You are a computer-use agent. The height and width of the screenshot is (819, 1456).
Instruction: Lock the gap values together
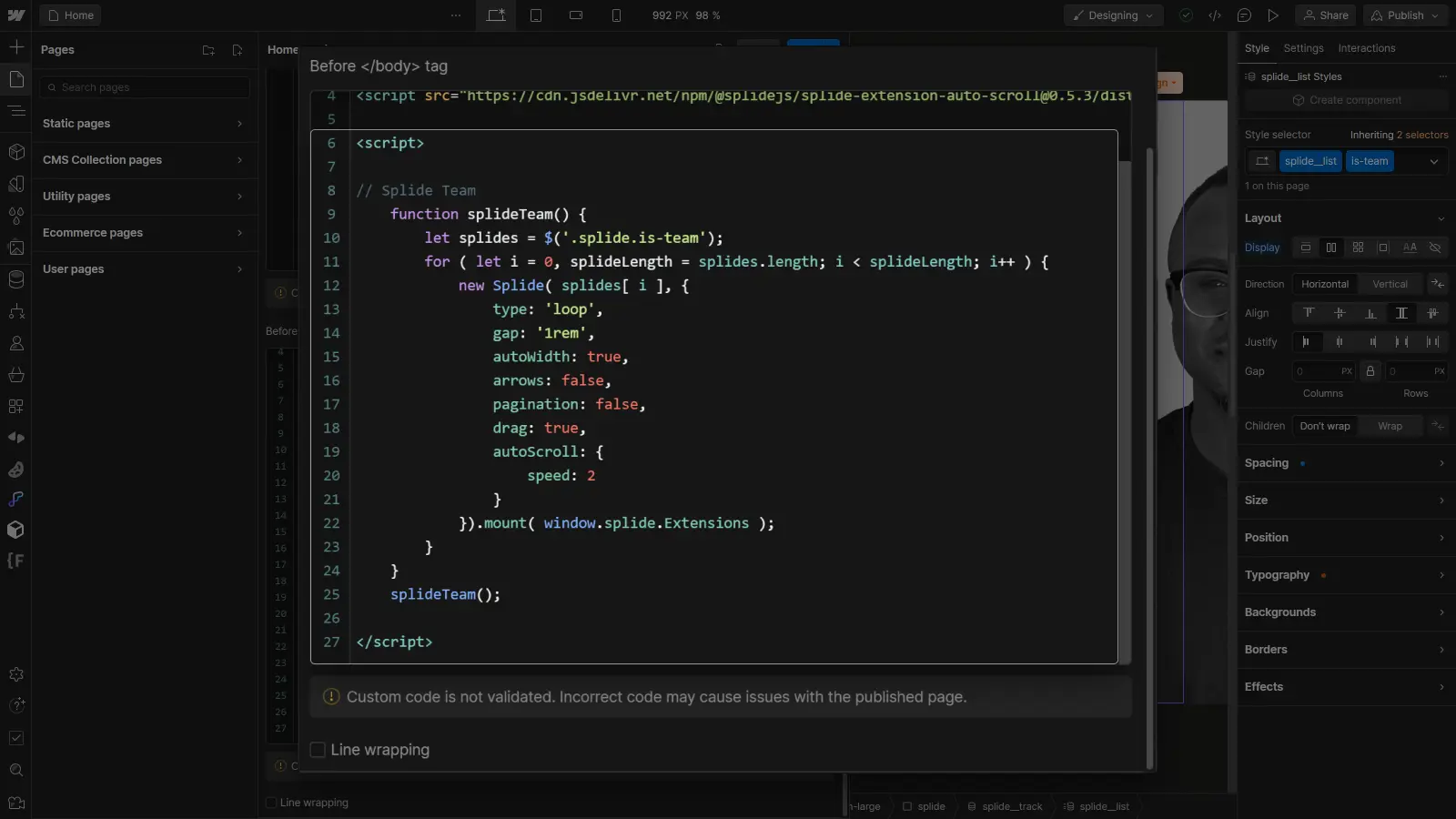click(1370, 371)
